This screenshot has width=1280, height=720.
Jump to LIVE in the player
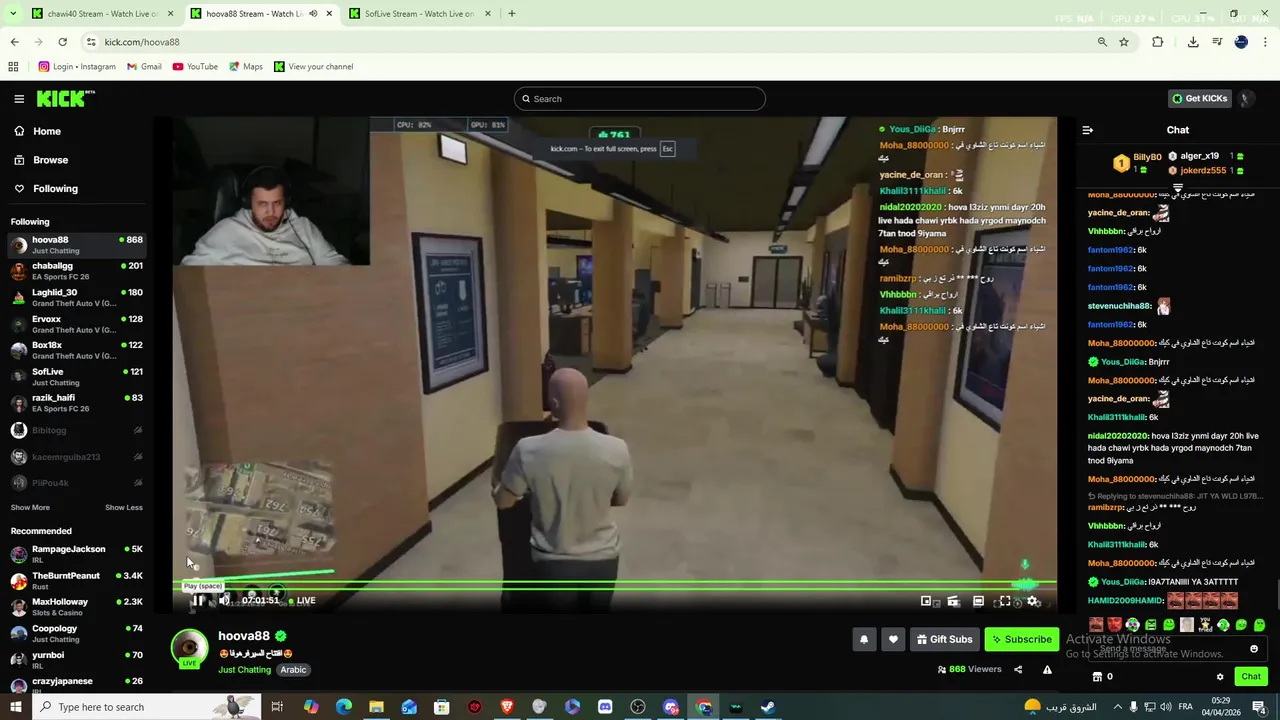(x=302, y=601)
